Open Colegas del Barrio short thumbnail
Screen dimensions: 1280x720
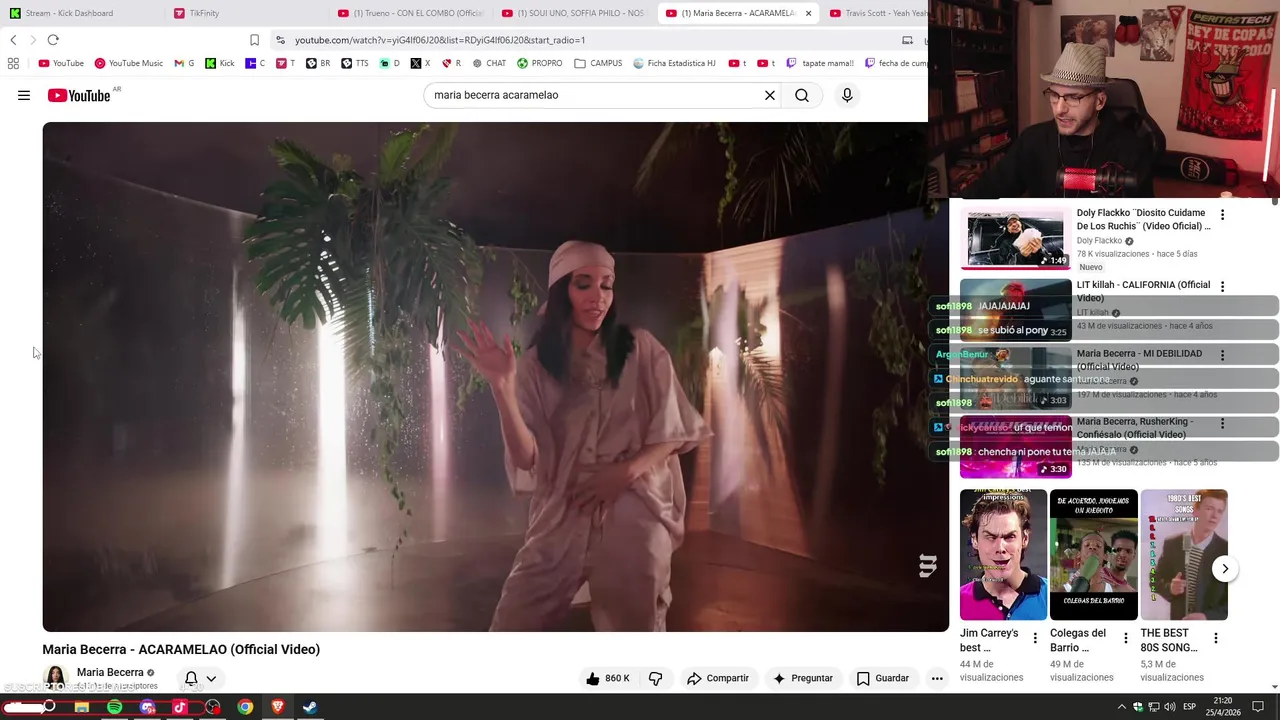click(x=1093, y=555)
